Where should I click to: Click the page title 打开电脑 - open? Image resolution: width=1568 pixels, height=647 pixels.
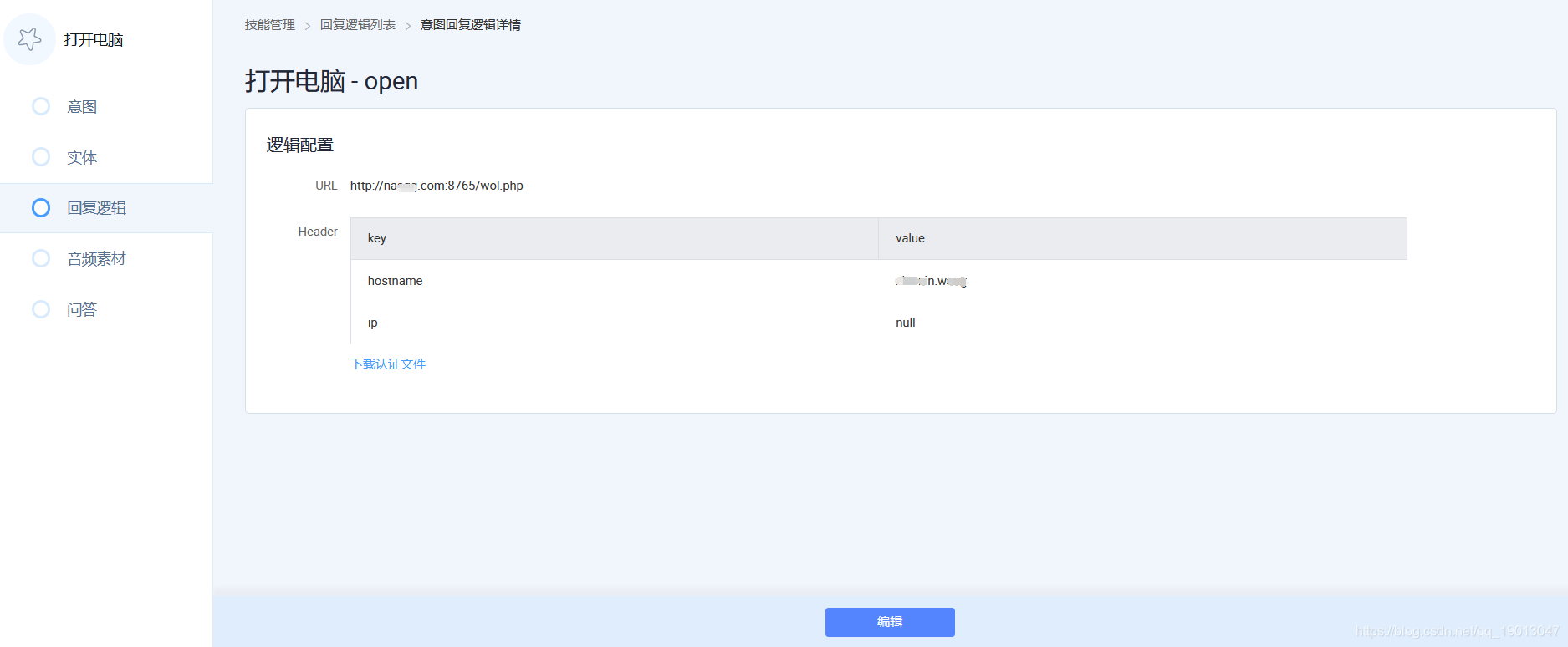(x=331, y=81)
